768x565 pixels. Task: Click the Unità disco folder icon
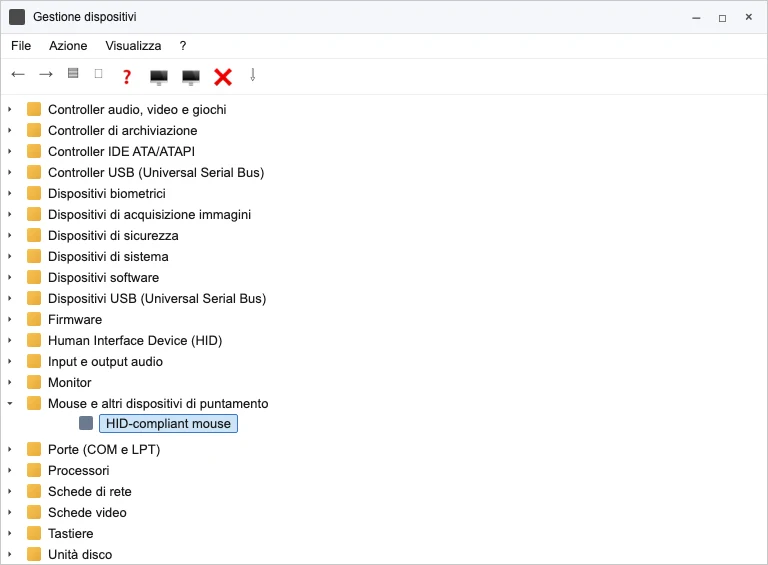(34, 554)
